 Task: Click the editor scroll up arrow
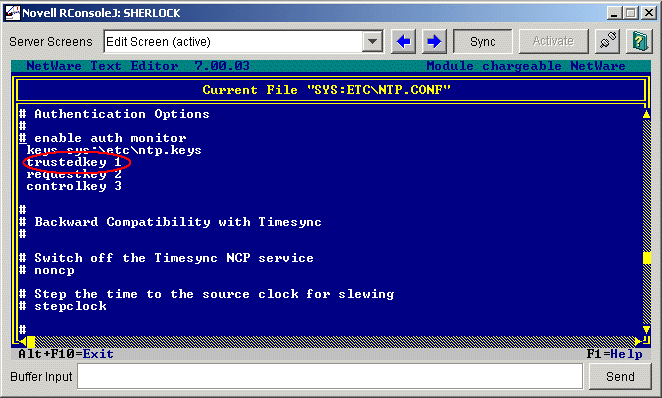click(x=646, y=114)
